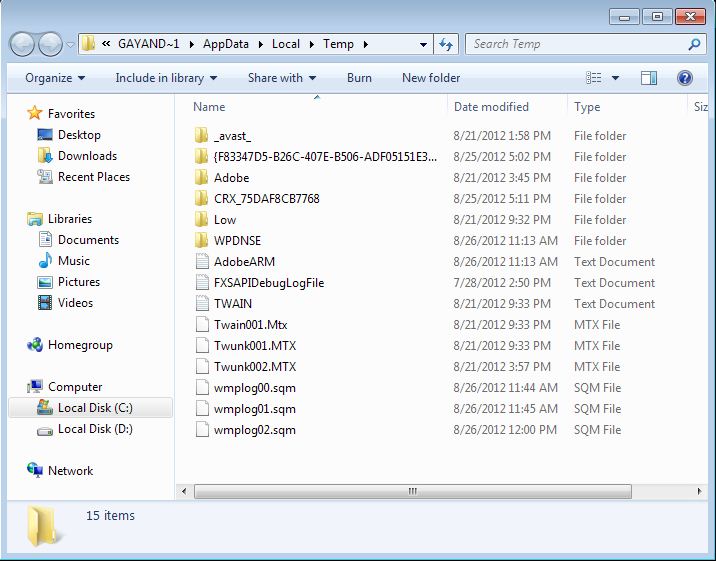Image resolution: width=716 pixels, height=561 pixels.
Task: Refresh the Temp folder view
Action: pos(446,44)
